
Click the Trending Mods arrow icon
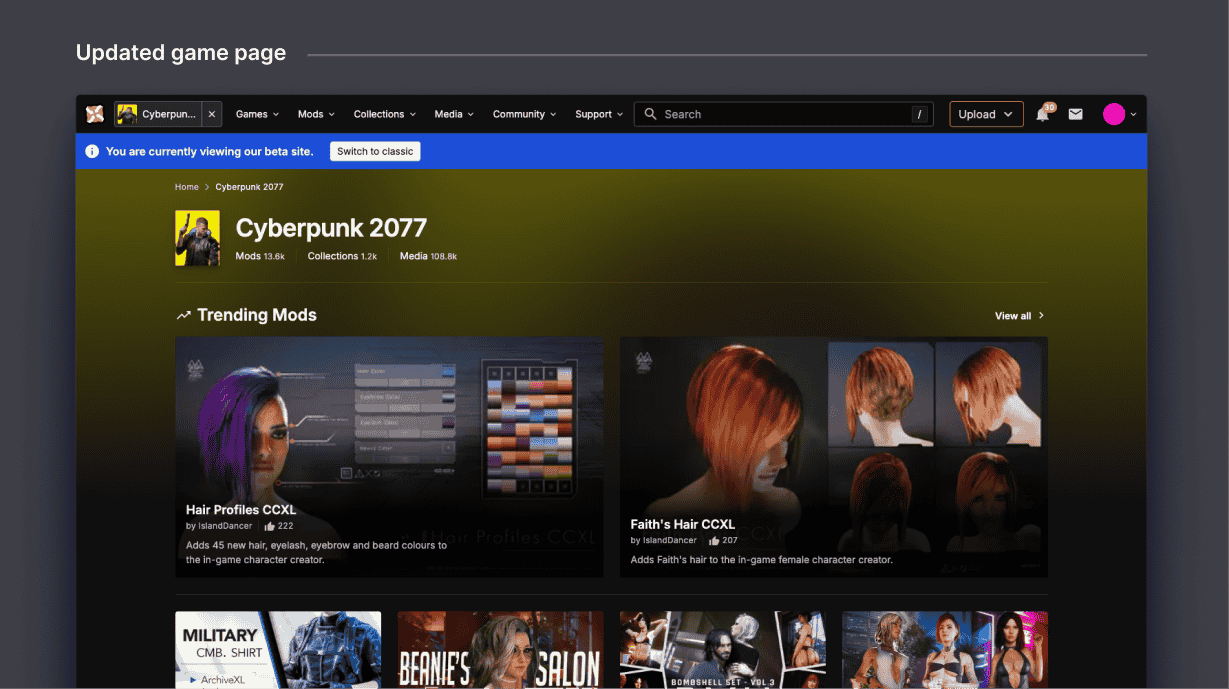[x=183, y=315]
